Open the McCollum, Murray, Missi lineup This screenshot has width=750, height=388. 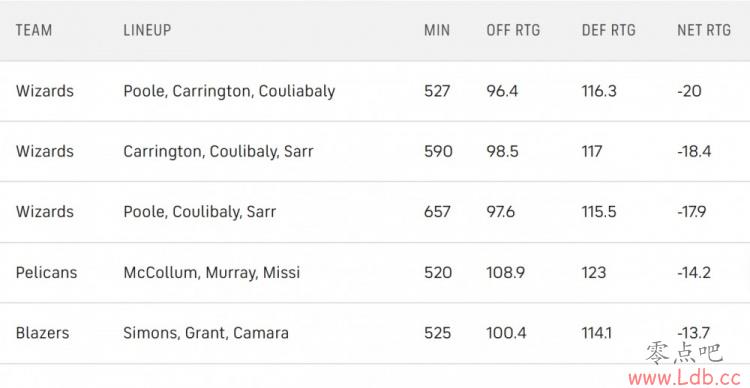click(212, 273)
